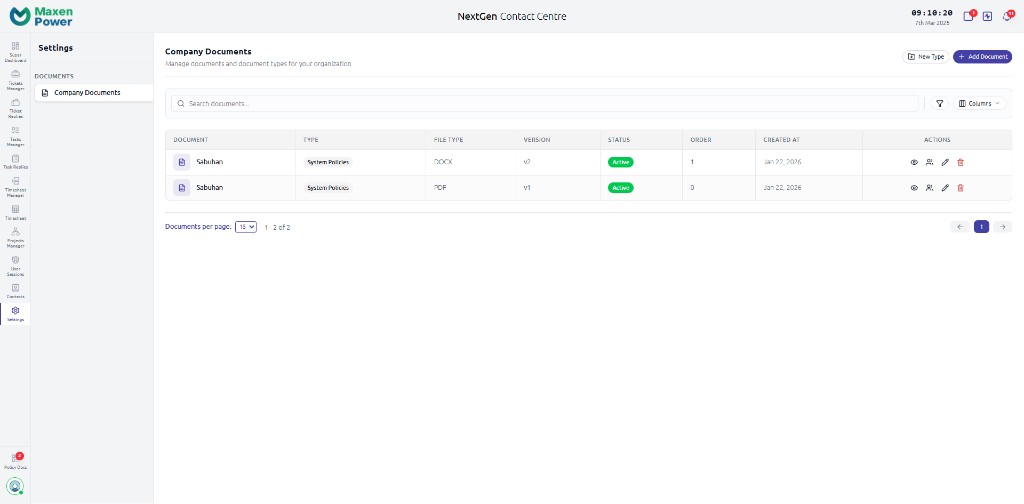This screenshot has height=504, width=1024.
Task: Click the notification bell icon
Action: click(x=1007, y=16)
